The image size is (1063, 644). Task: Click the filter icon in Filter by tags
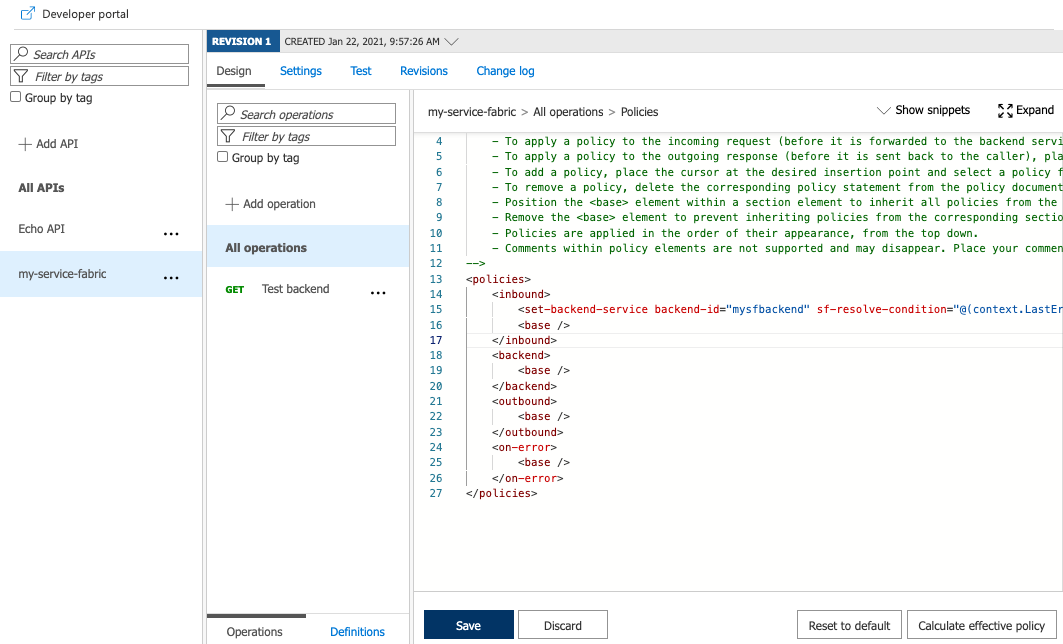[20, 76]
